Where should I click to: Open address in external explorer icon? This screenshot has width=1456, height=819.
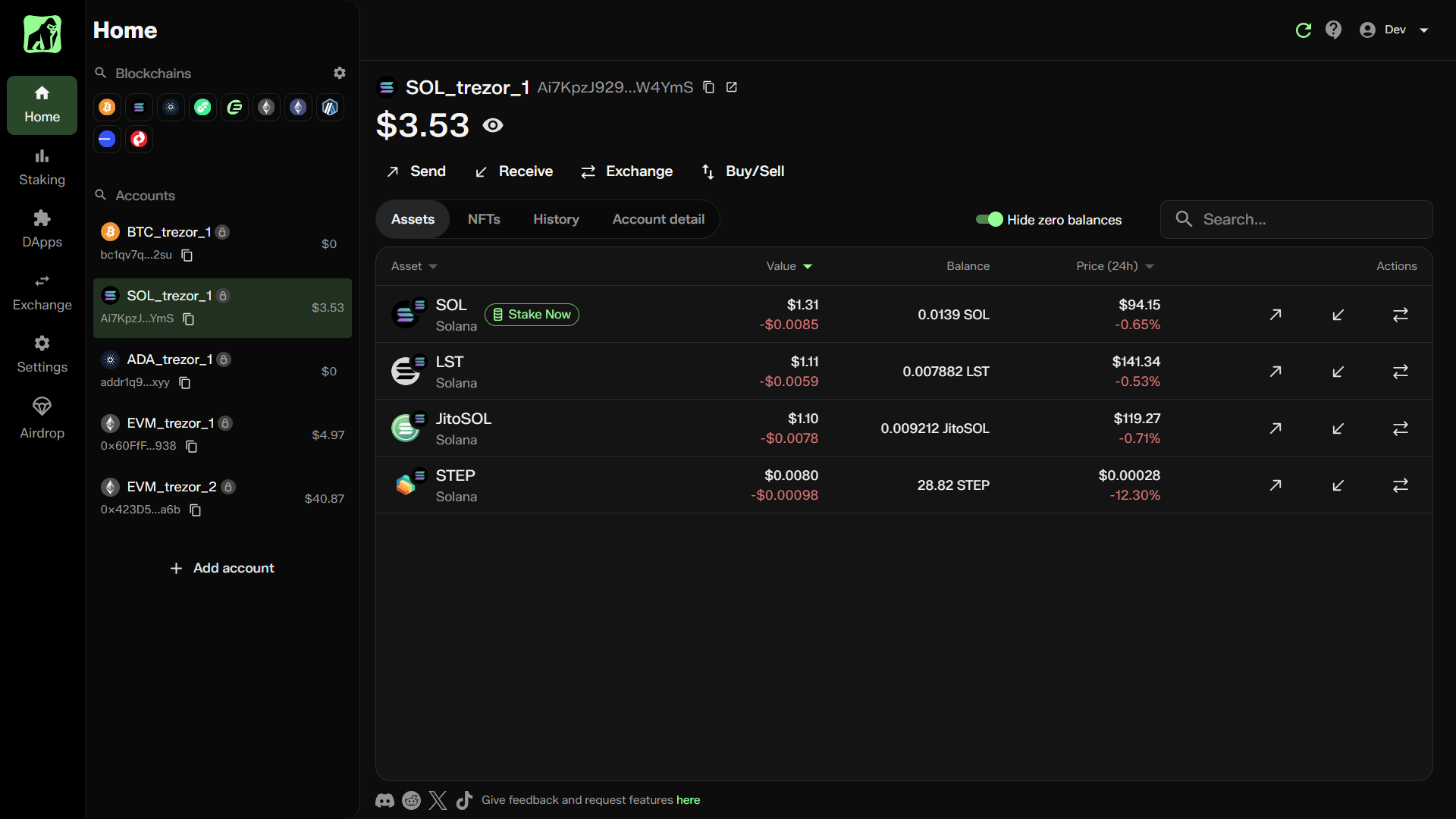pyautogui.click(x=732, y=87)
